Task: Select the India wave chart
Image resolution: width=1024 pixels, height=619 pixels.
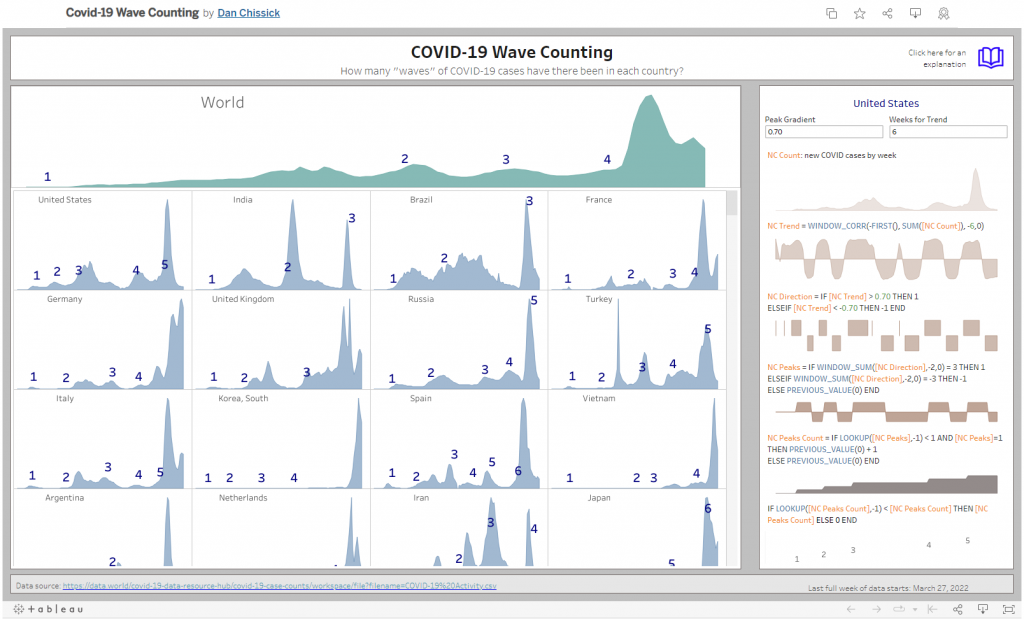Action: click(281, 246)
